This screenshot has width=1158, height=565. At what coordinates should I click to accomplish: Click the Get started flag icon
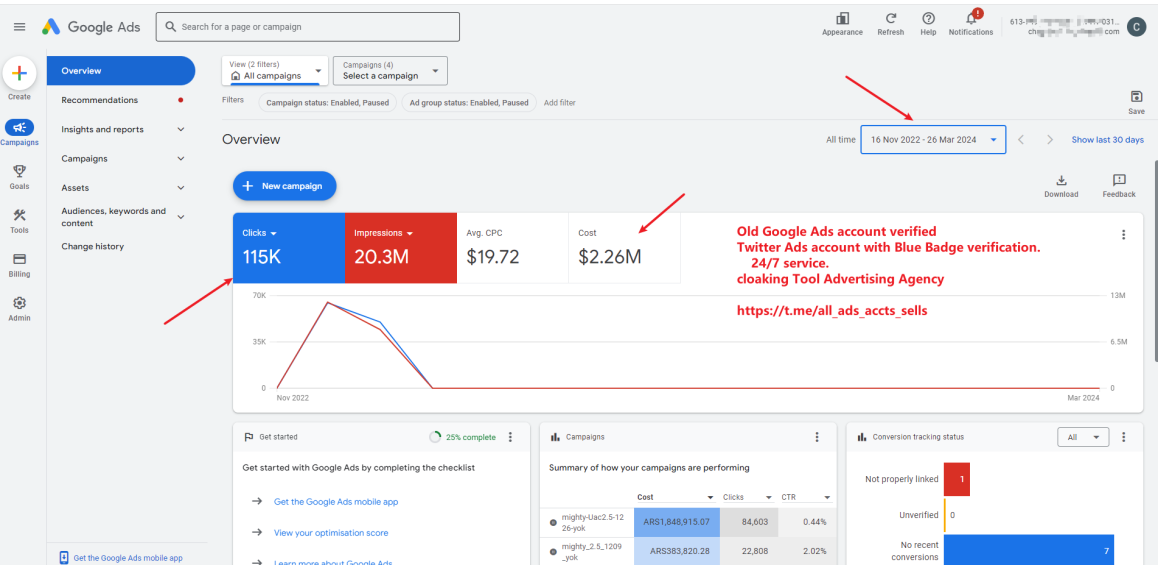click(x=249, y=437)
